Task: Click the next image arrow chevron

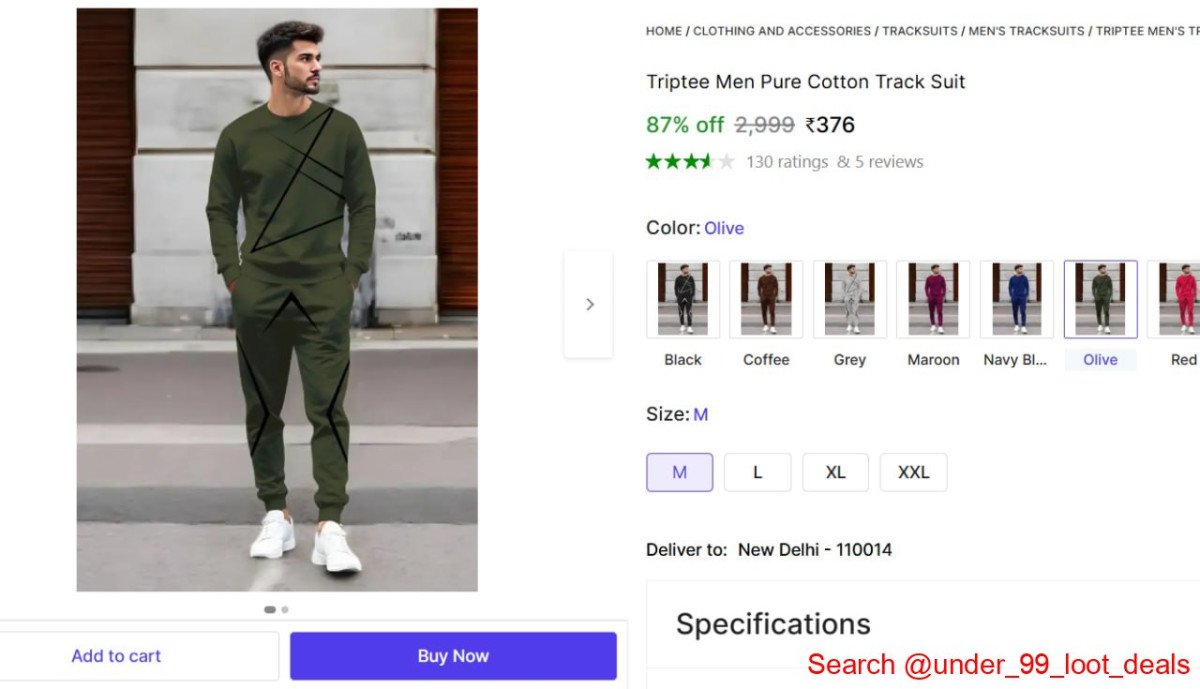Action: point(589,304)
